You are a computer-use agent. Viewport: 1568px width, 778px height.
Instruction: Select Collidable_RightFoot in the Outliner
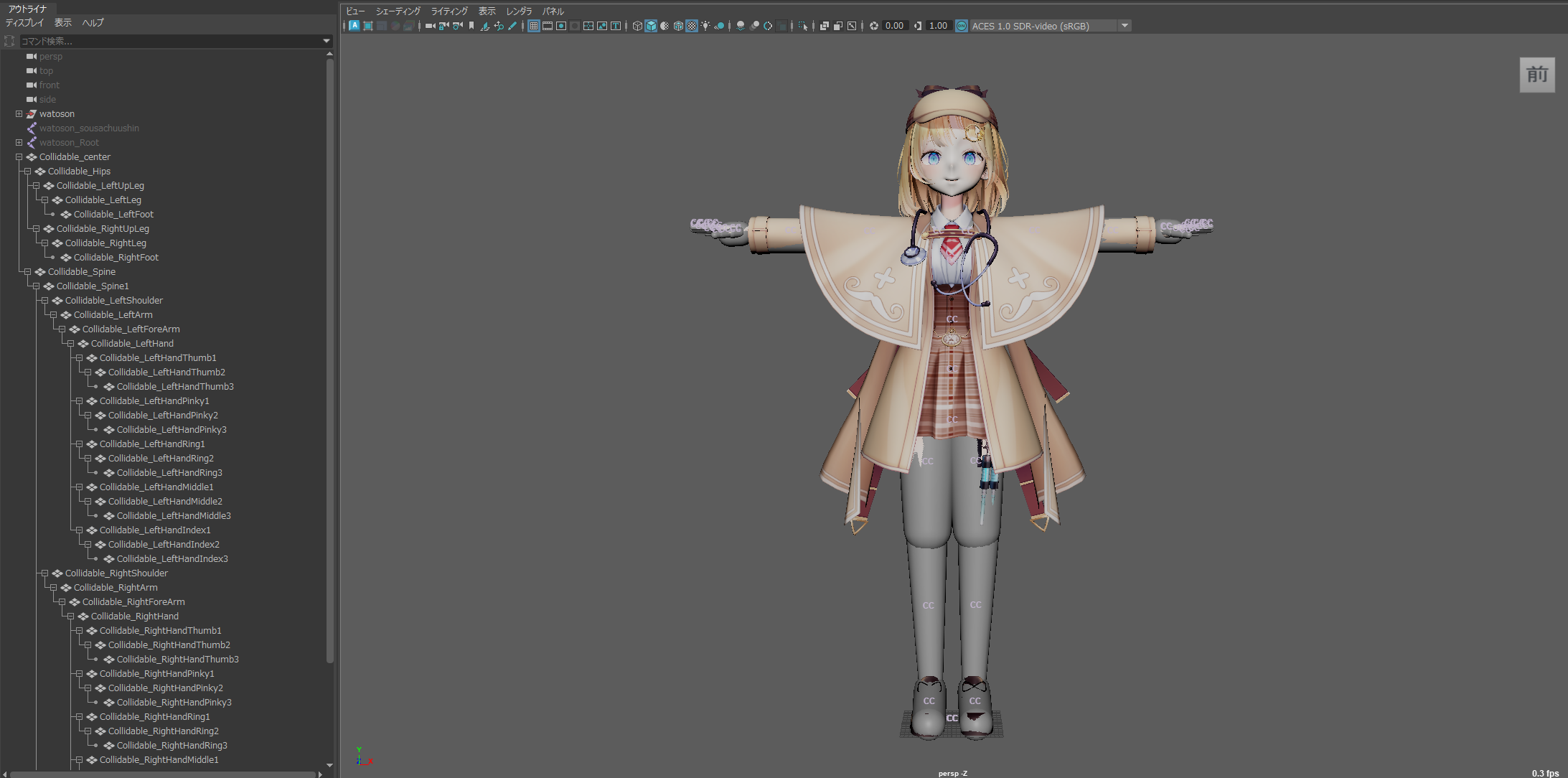(x=116, y=257)
